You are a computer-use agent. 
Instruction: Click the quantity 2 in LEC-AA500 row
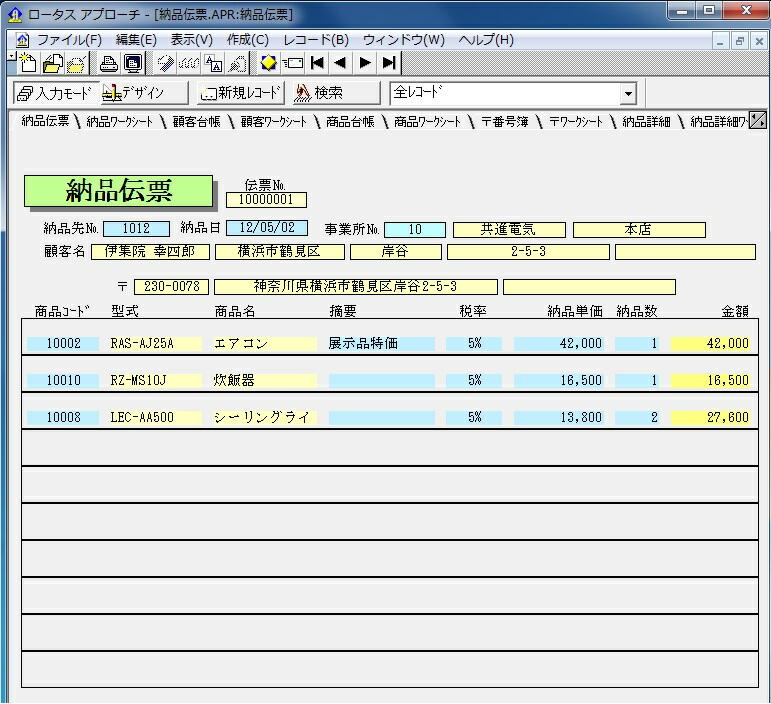637,417
